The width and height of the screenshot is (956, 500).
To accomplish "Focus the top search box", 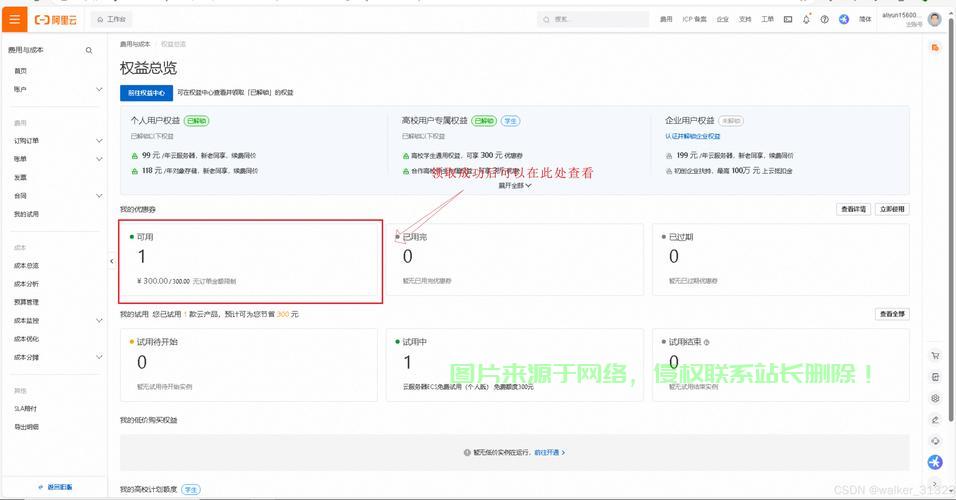I will [593, 20].
